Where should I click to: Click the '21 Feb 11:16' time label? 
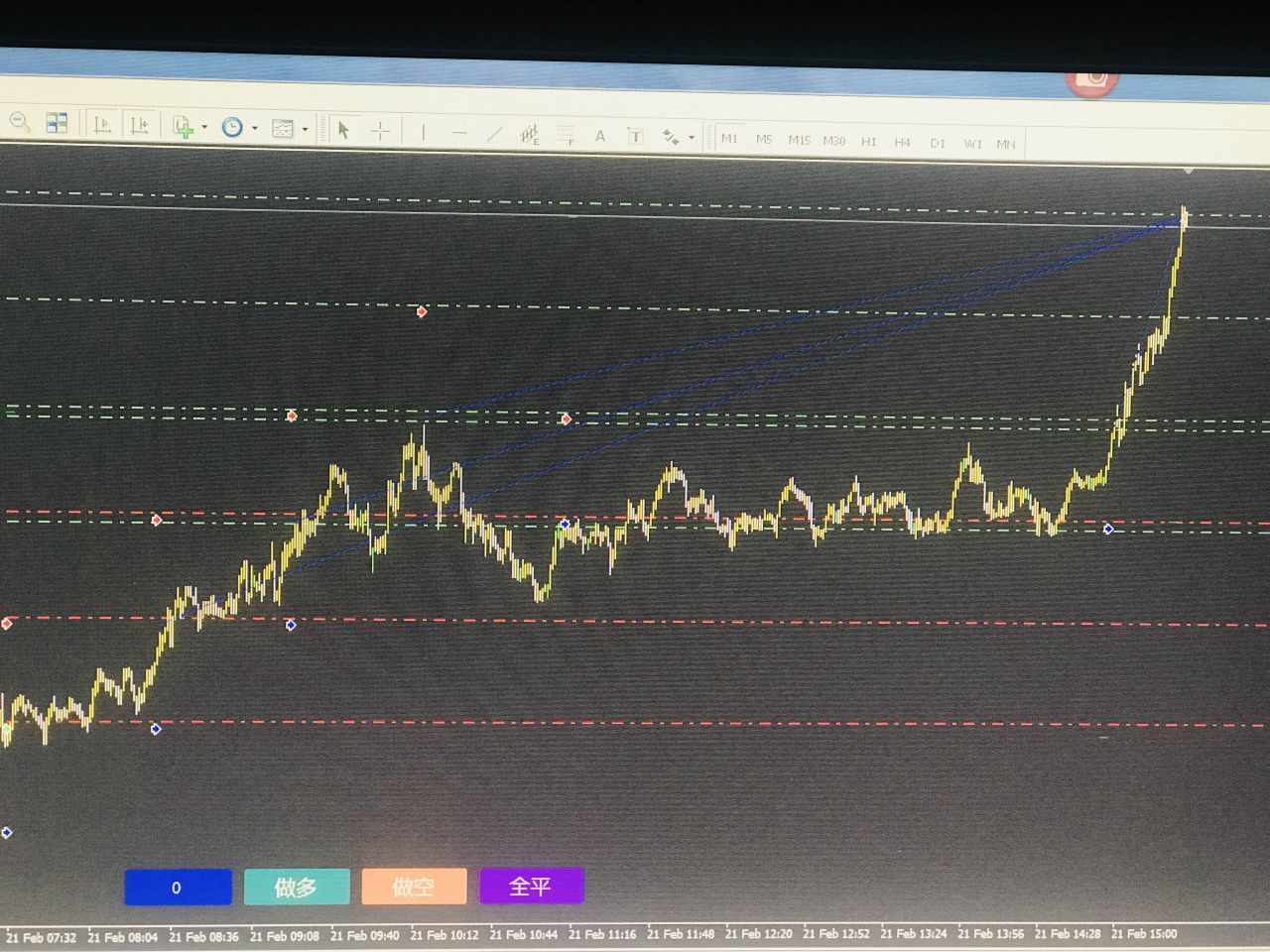pos(602,934)
